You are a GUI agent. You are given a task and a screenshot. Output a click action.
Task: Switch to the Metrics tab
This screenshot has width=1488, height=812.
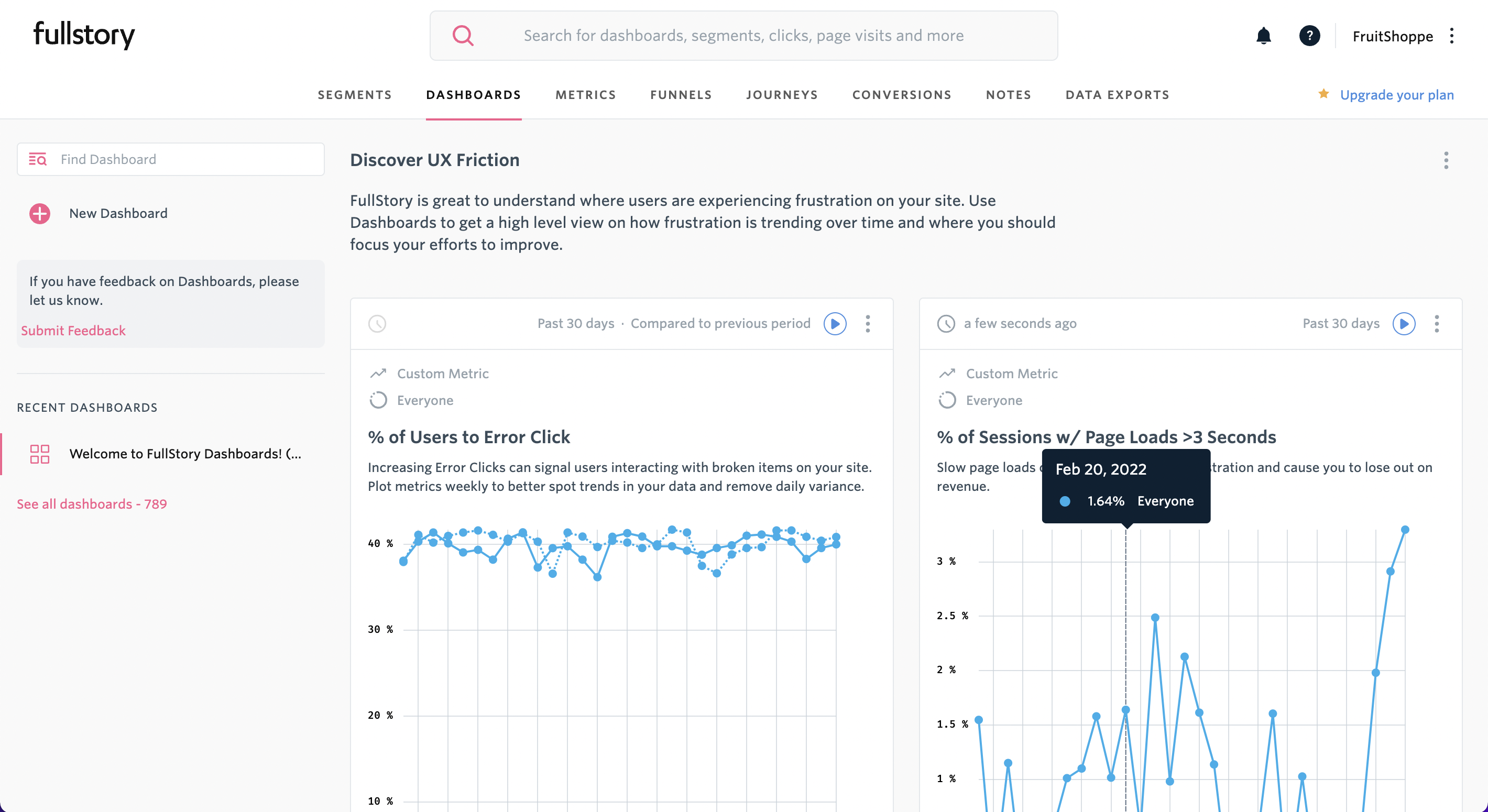(585, 95)
